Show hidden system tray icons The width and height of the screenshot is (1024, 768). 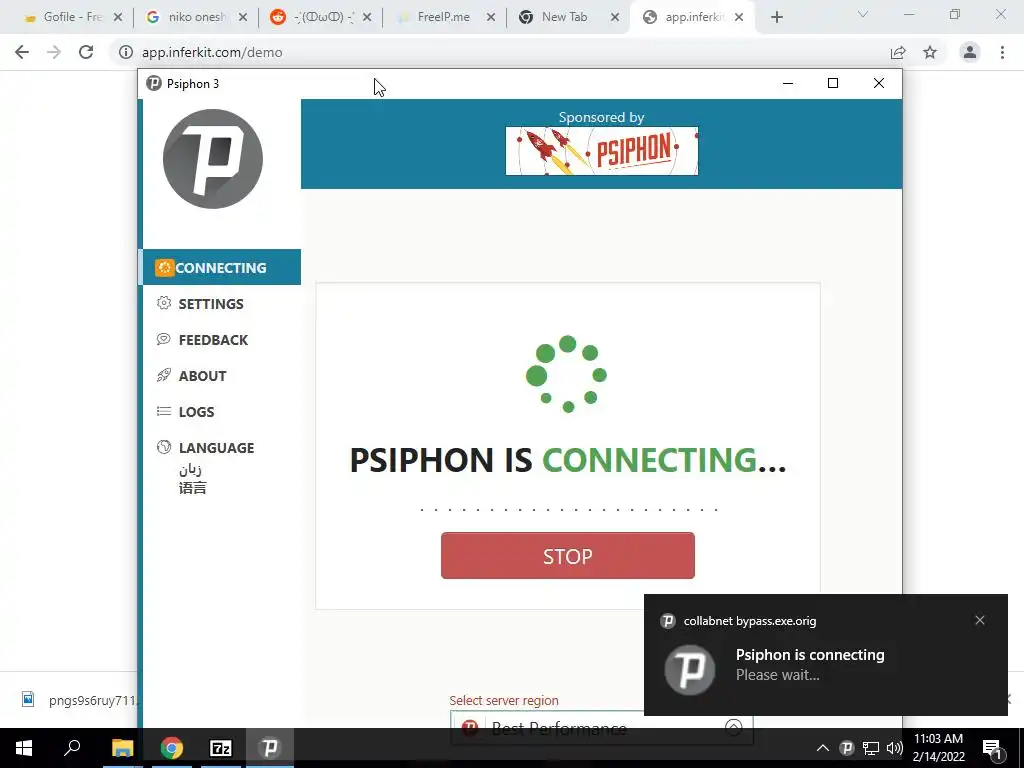(823, 748)
